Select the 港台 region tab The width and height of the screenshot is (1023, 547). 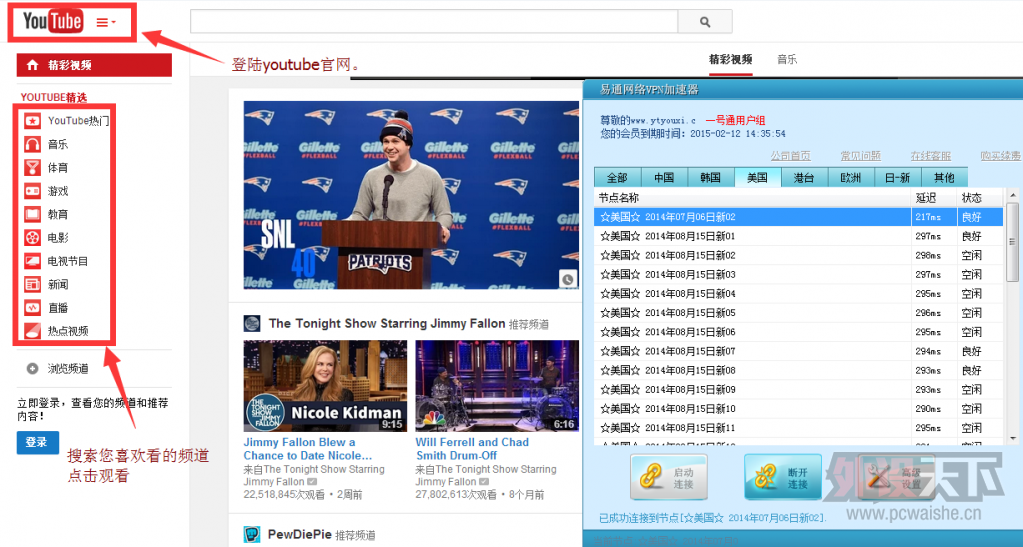(804, 178)
